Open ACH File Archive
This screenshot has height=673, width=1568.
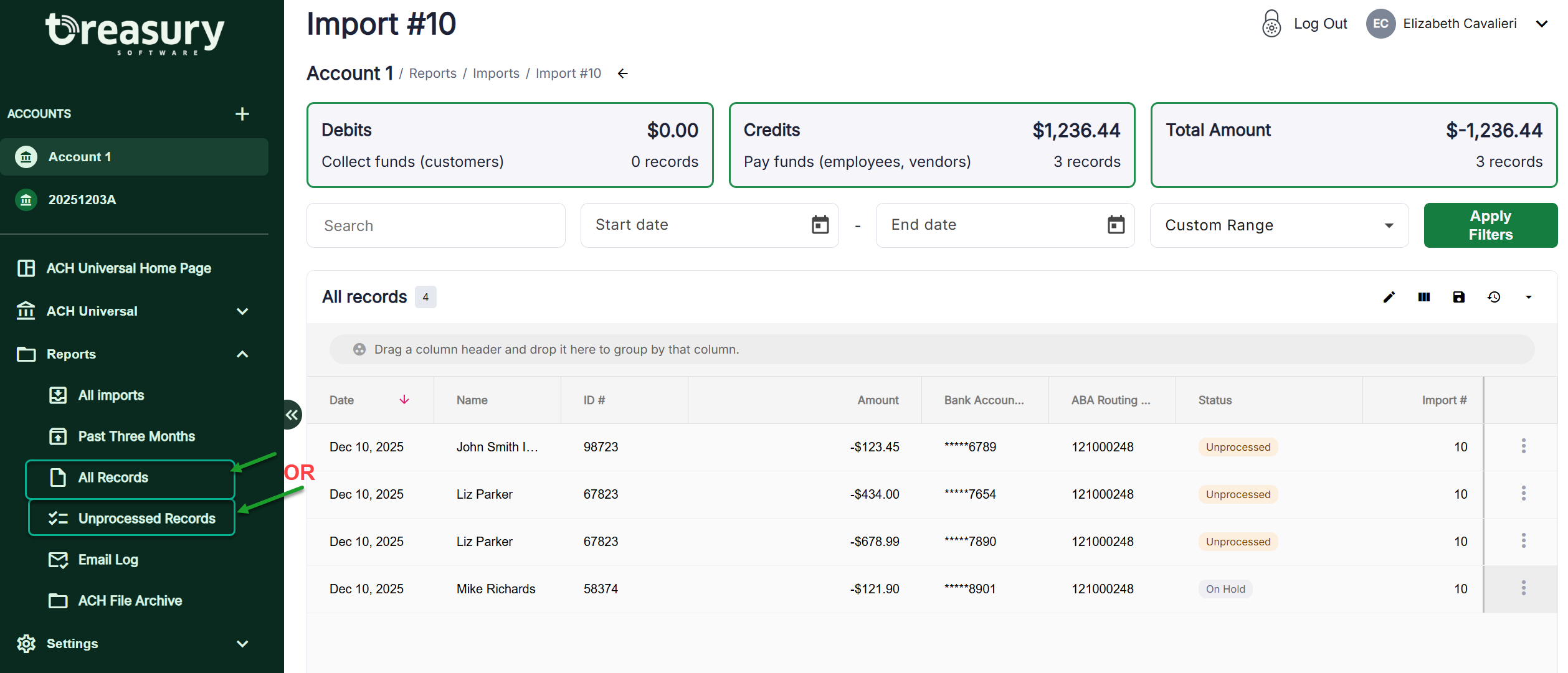click(130, 601)
